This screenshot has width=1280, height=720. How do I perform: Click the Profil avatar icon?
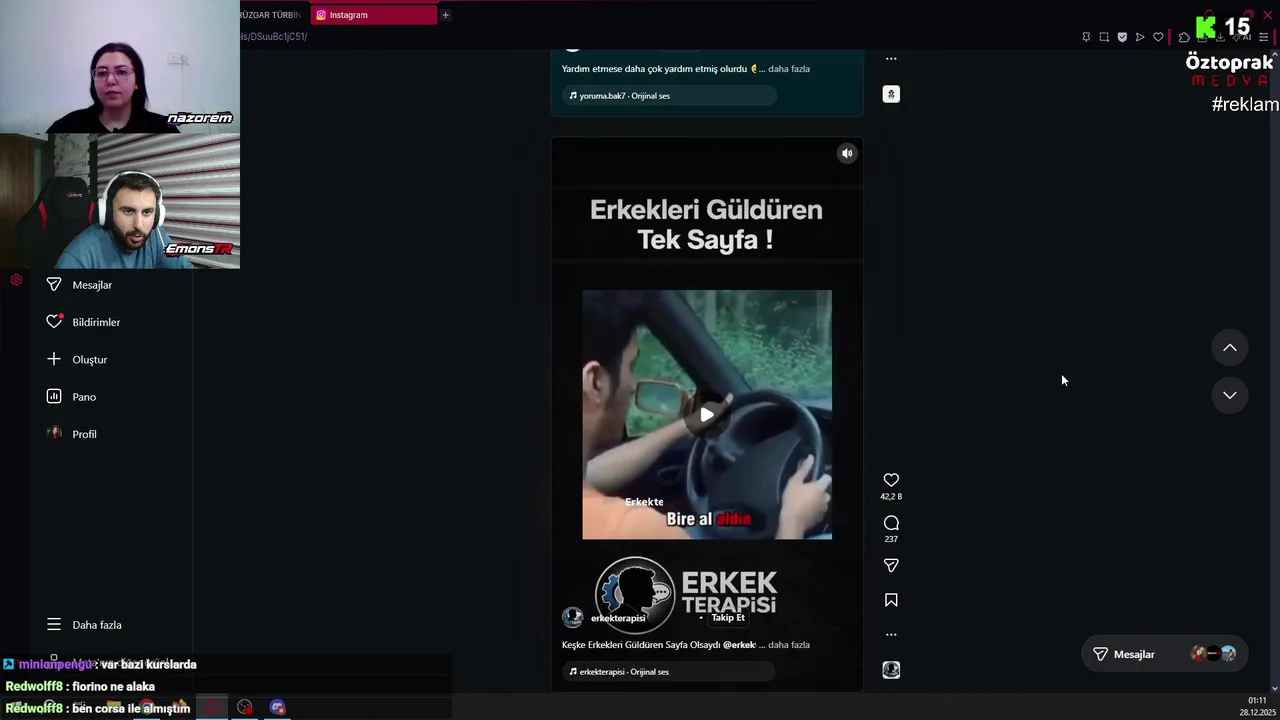pos(54,433)
